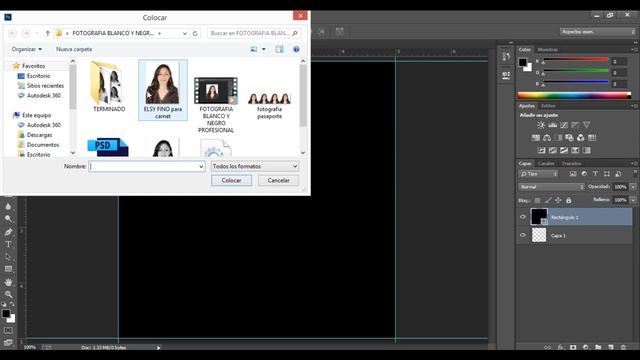Select the horizontal Type tool
The image size is (640, 360).
tap(8, 244)
